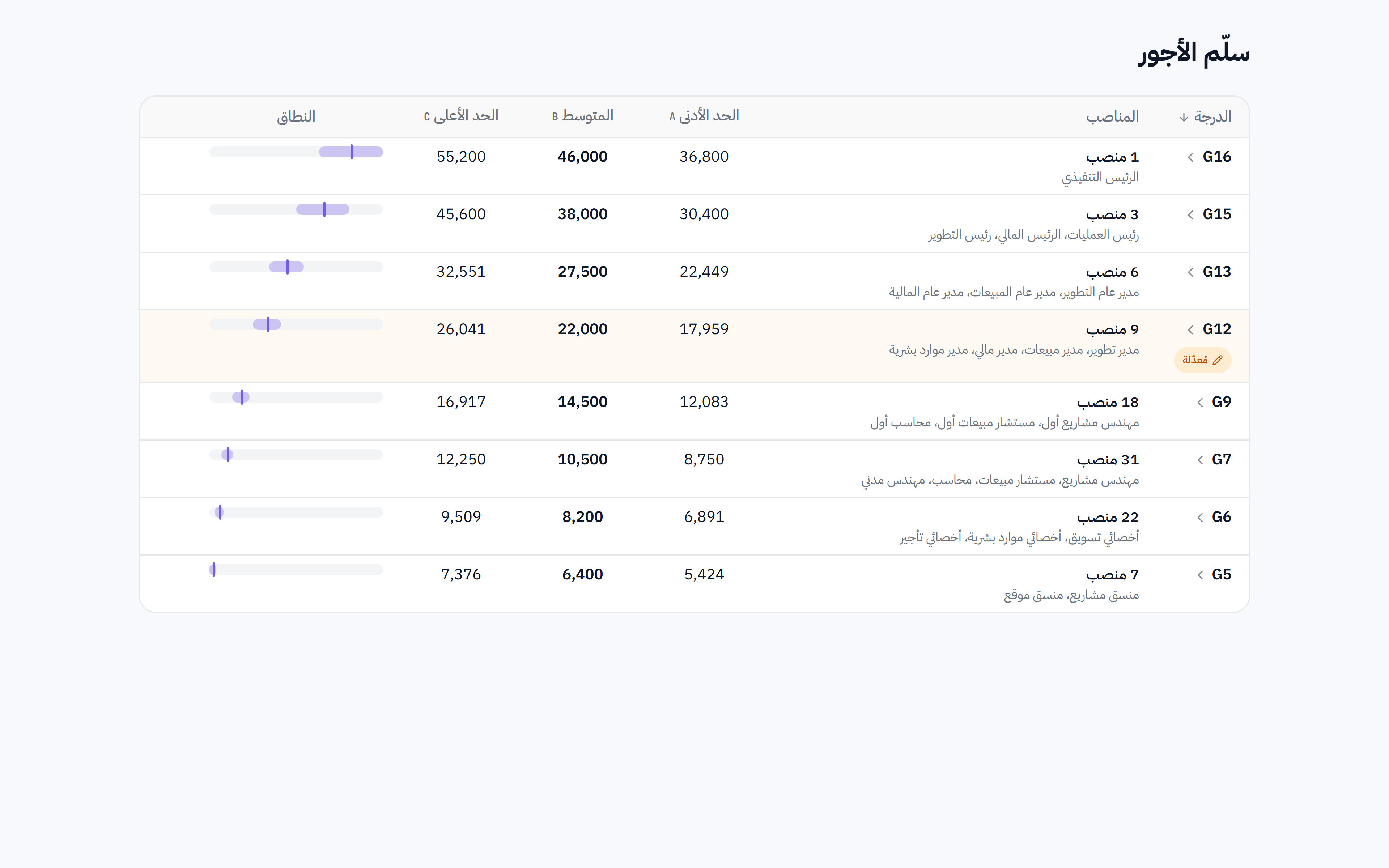1389x868 pixels.
Task: Open the 18 منصب positions entry for G9
Action: click(1108, 402)
